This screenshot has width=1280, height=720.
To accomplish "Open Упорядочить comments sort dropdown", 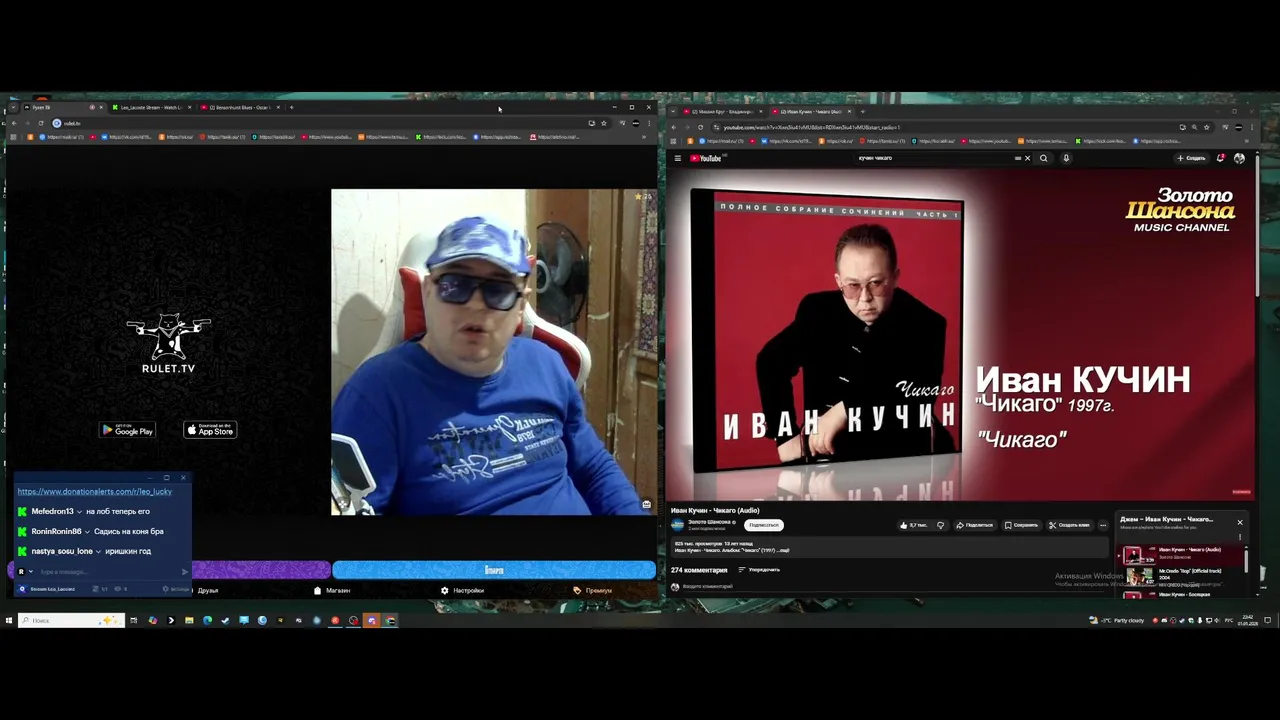I will (759, 570).
